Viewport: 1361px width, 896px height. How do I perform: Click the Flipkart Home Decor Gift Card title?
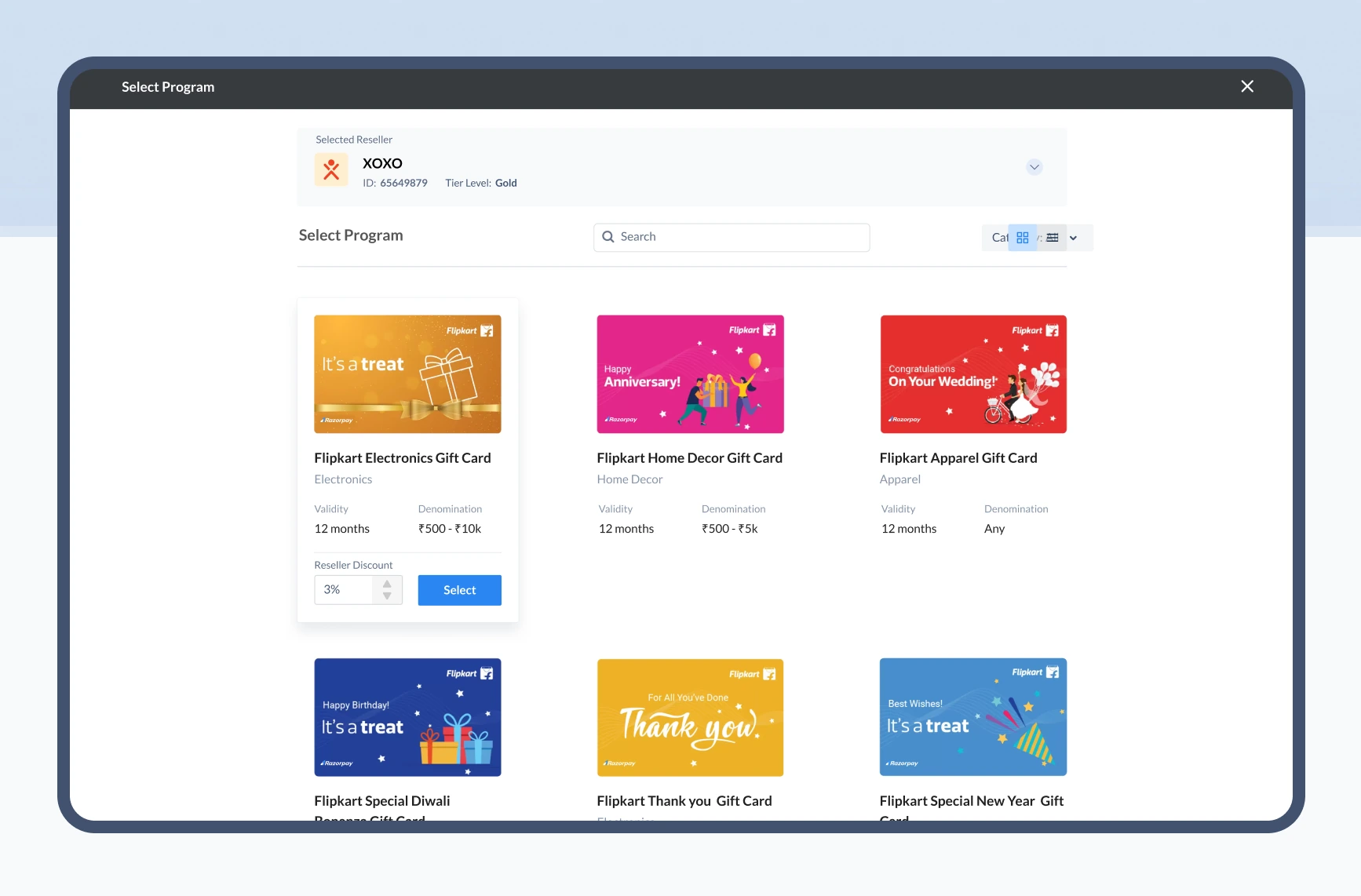coord(690,458)
